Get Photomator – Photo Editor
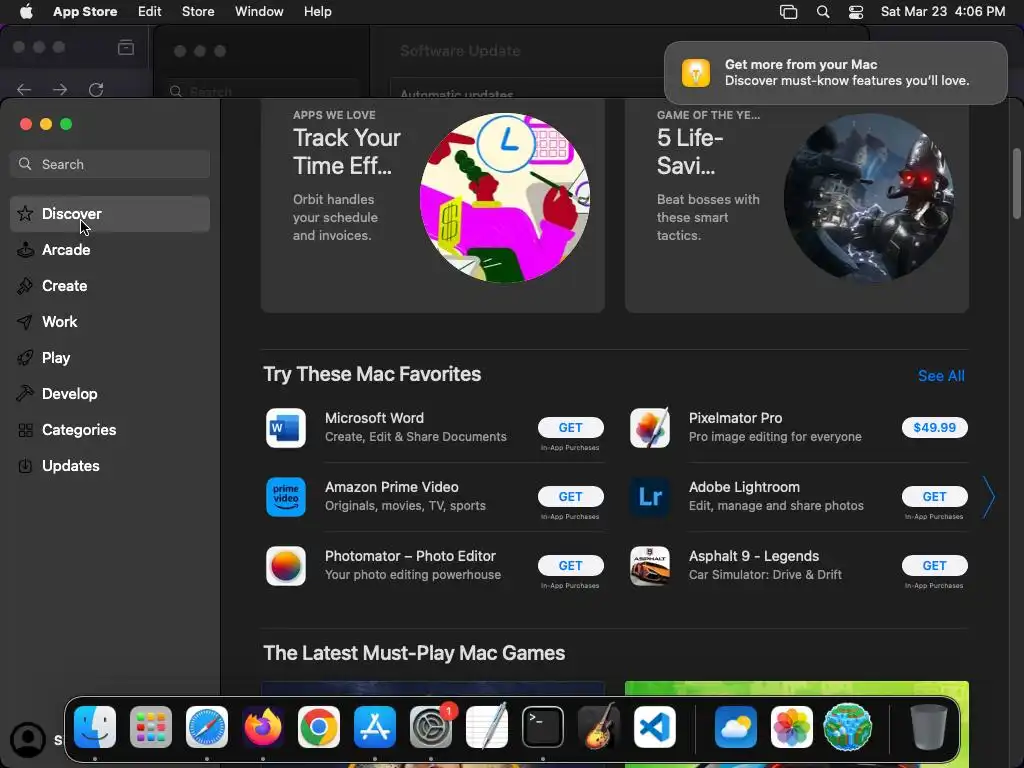Viewport: 1024px width, 768px height. [570, 566]
